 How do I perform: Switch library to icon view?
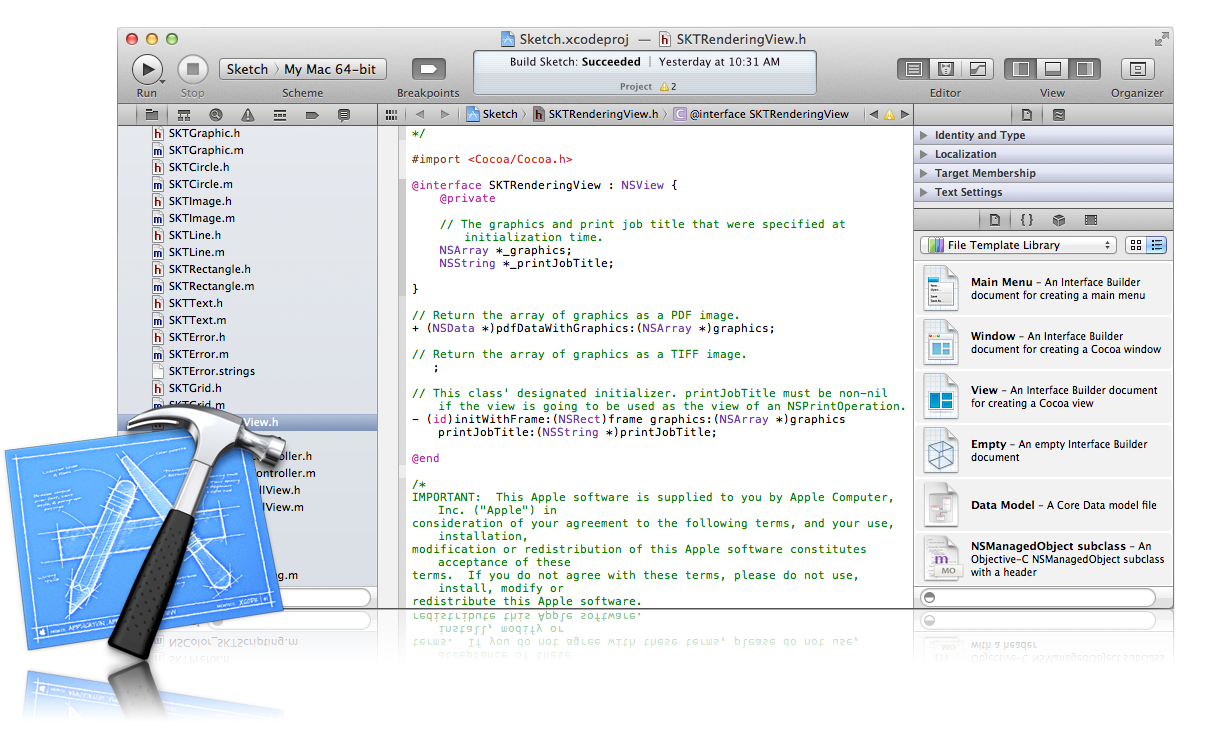pyautogui.click(x=1136, y=245)
